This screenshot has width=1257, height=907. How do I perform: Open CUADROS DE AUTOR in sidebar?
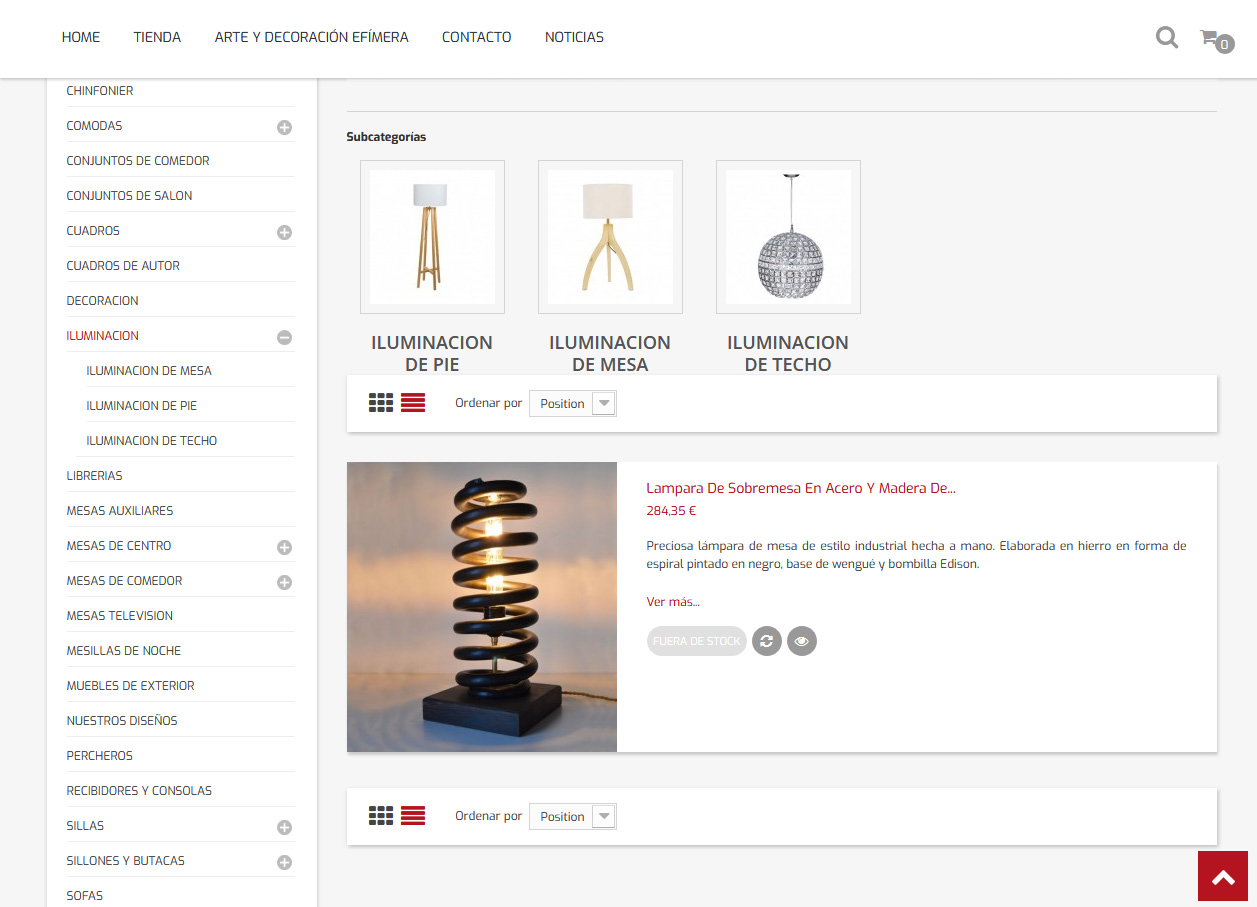pos(123,266)
